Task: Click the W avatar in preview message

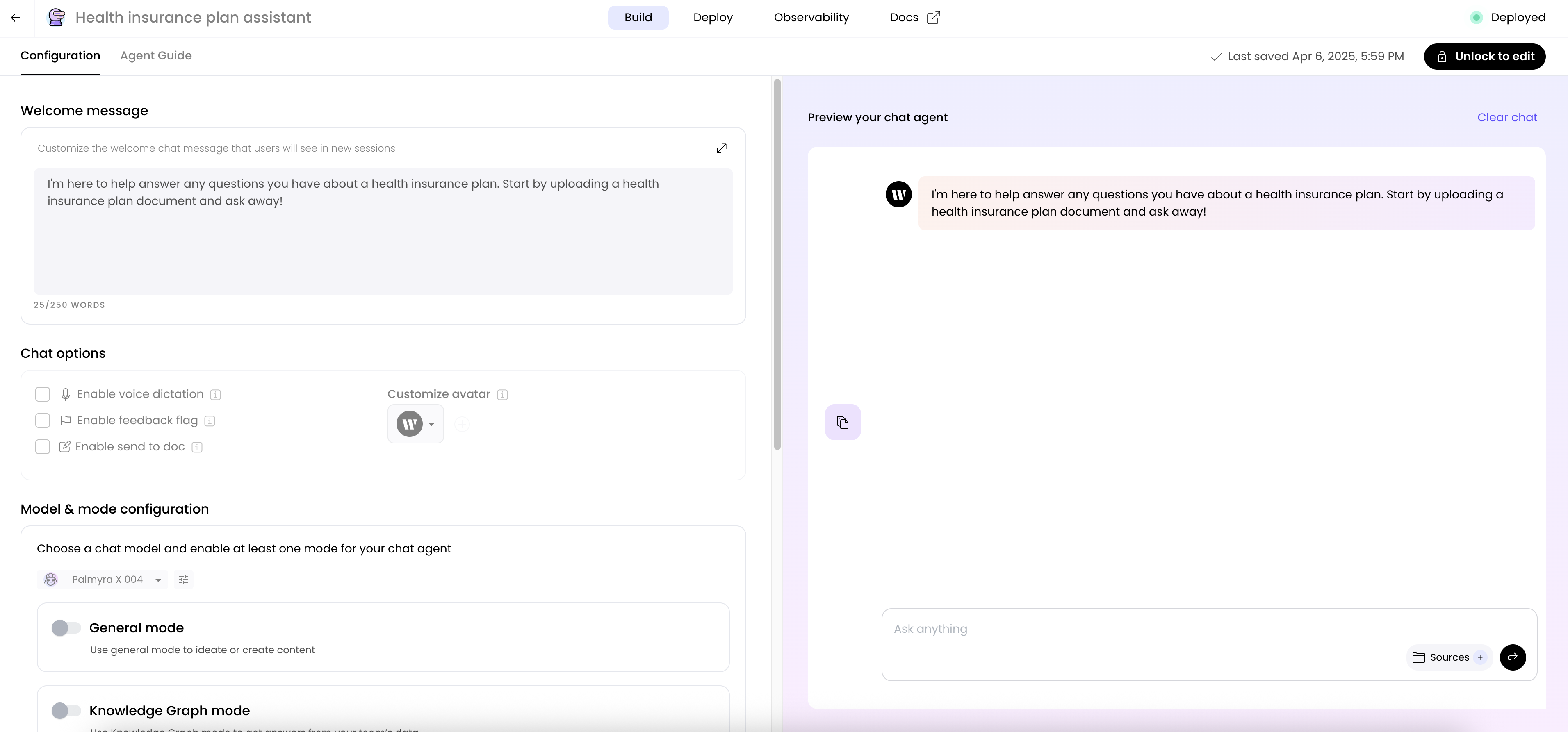Action: click(898, 195)
